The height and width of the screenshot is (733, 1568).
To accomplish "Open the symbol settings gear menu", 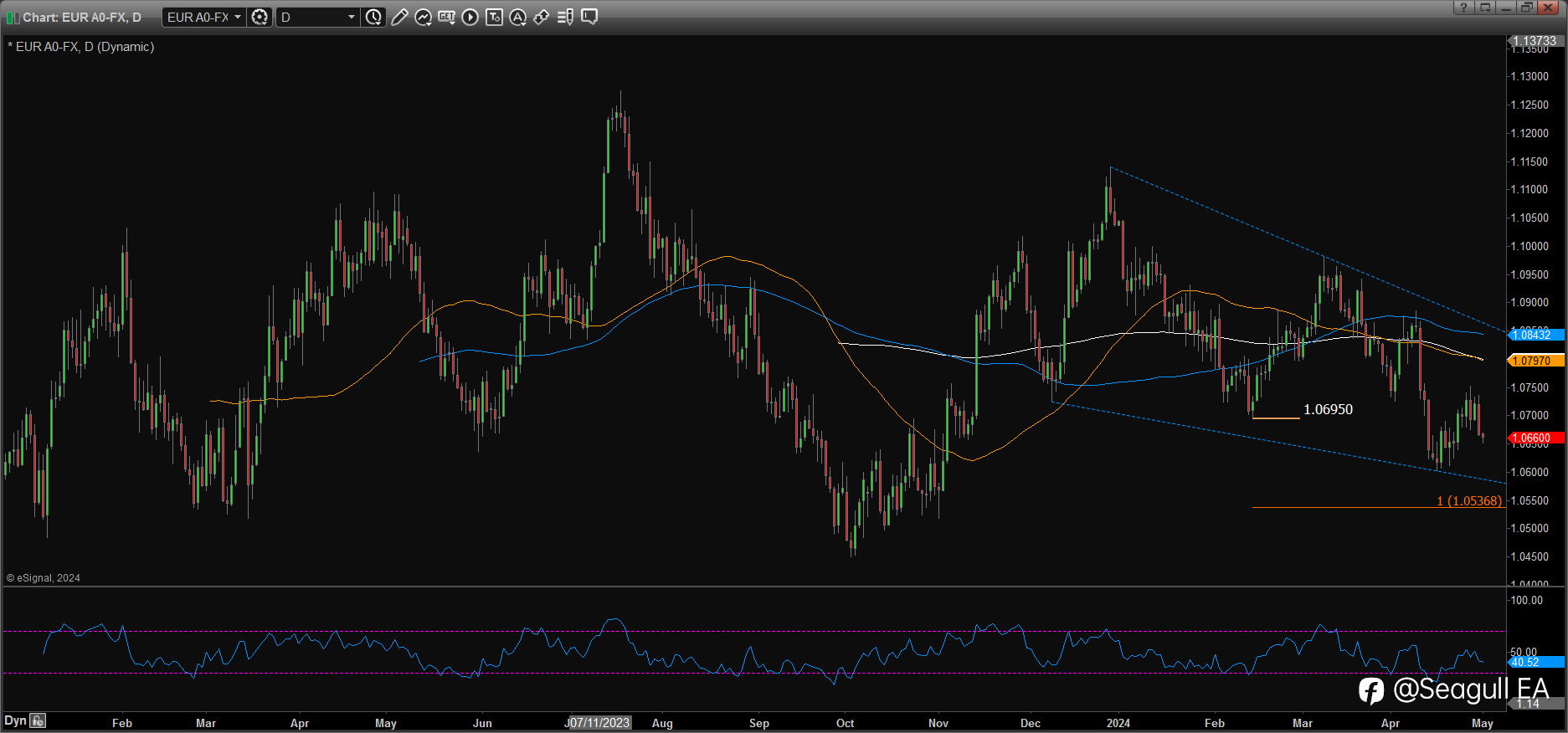I will (x=260, y=17).
